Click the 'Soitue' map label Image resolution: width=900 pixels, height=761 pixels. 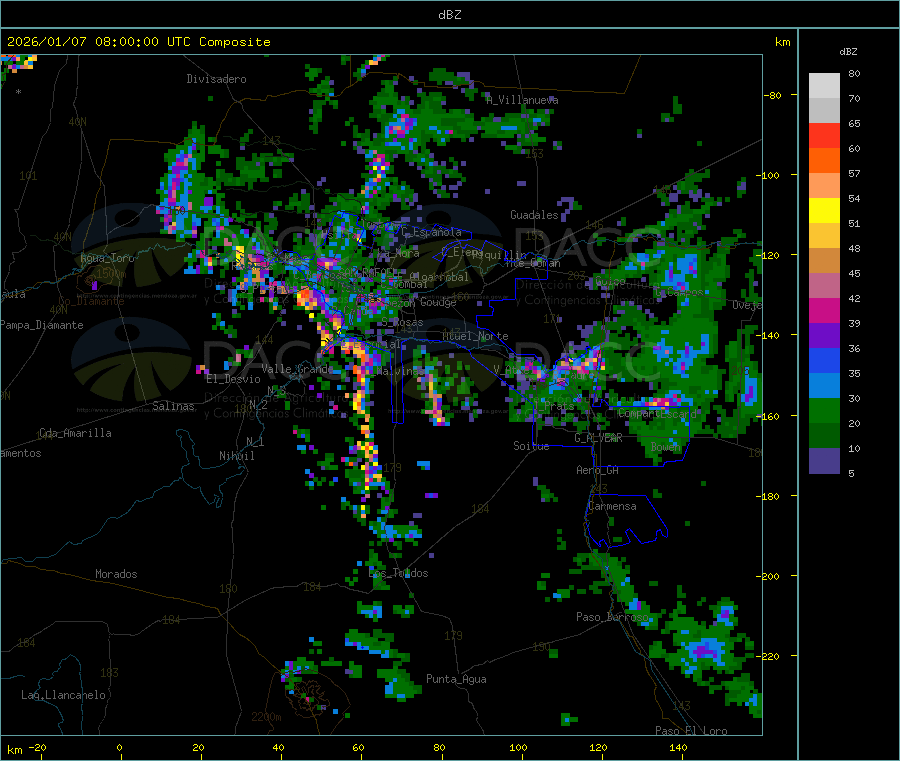click(x=531, y=446)
